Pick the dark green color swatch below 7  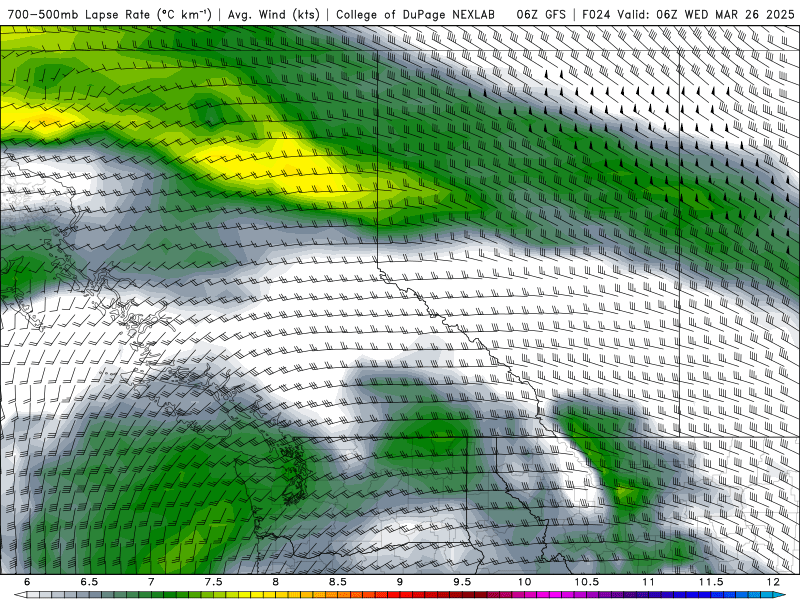click(x=157, y=595)
